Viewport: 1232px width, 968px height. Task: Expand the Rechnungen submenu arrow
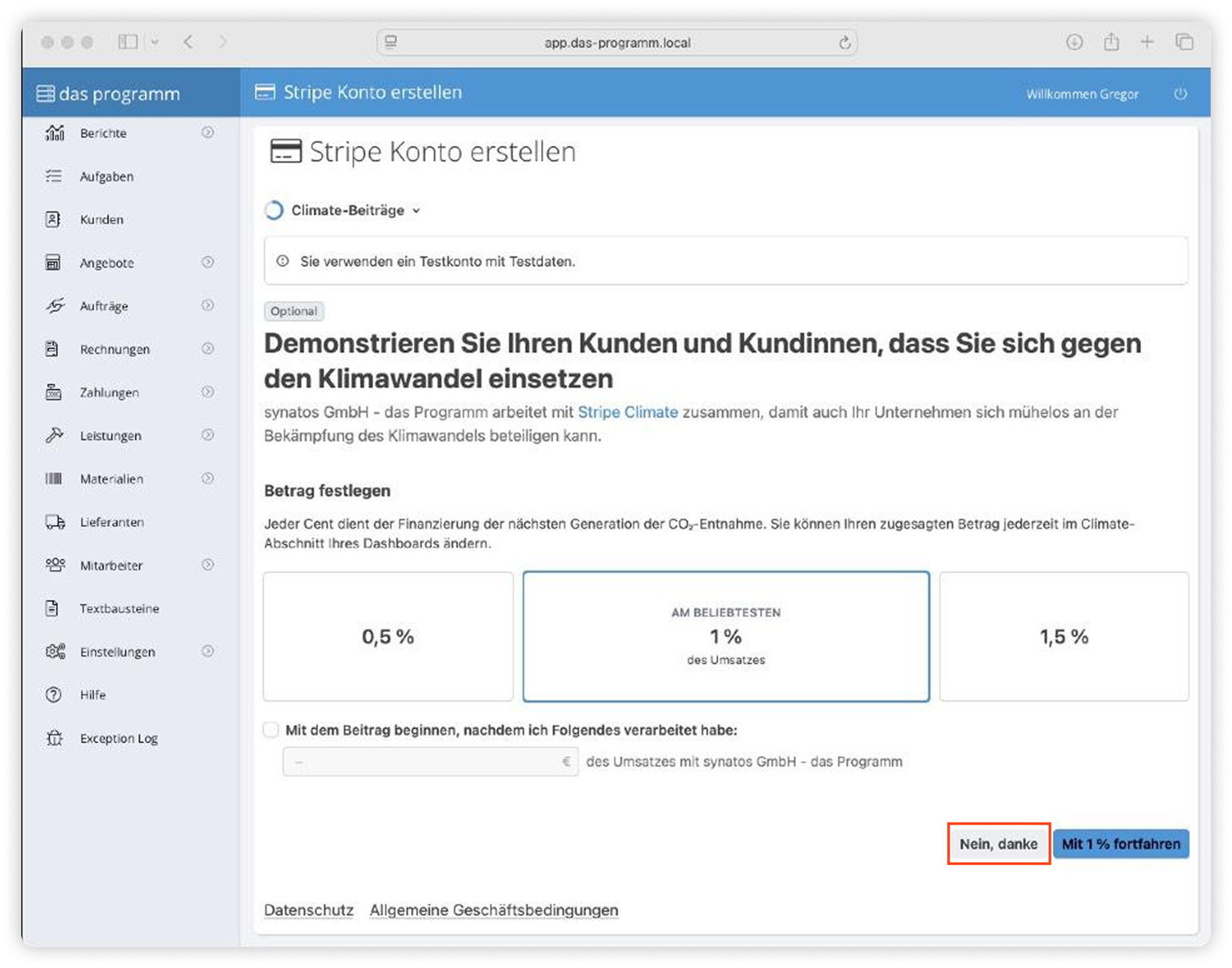tap(208, 348)
